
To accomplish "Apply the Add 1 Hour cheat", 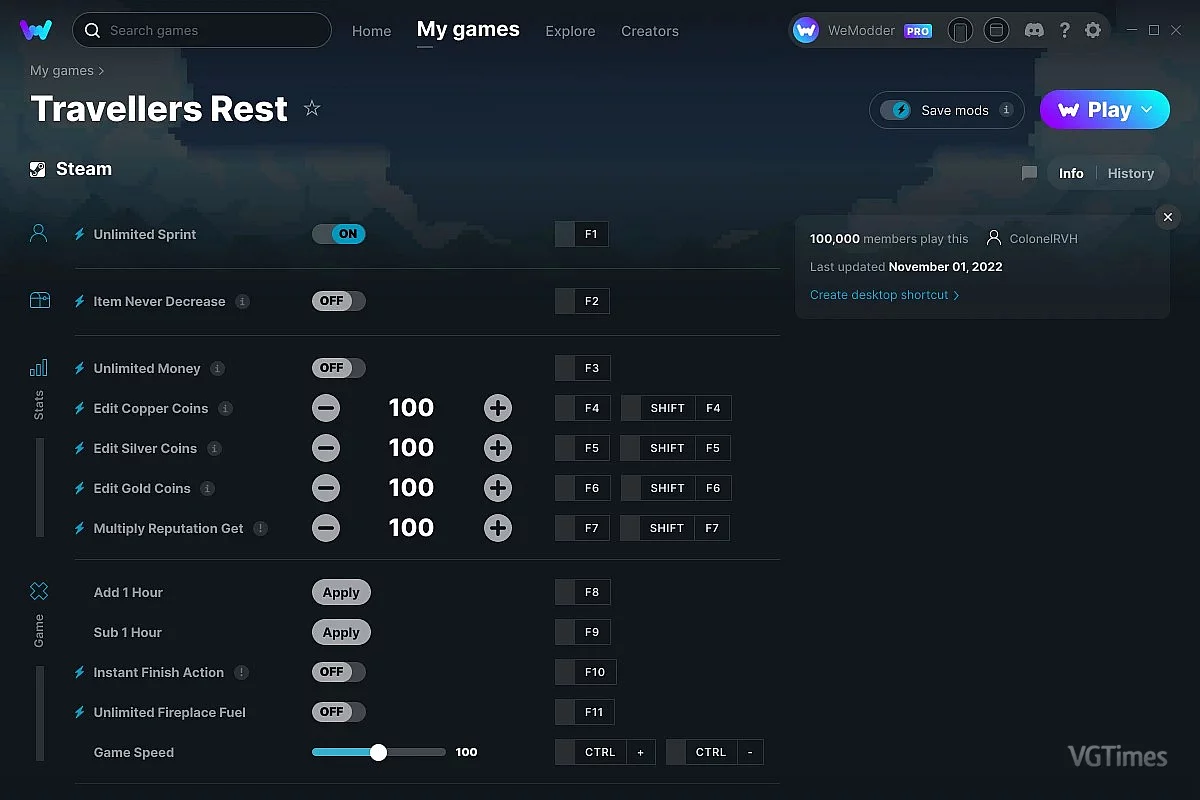I will click(341, 592).
